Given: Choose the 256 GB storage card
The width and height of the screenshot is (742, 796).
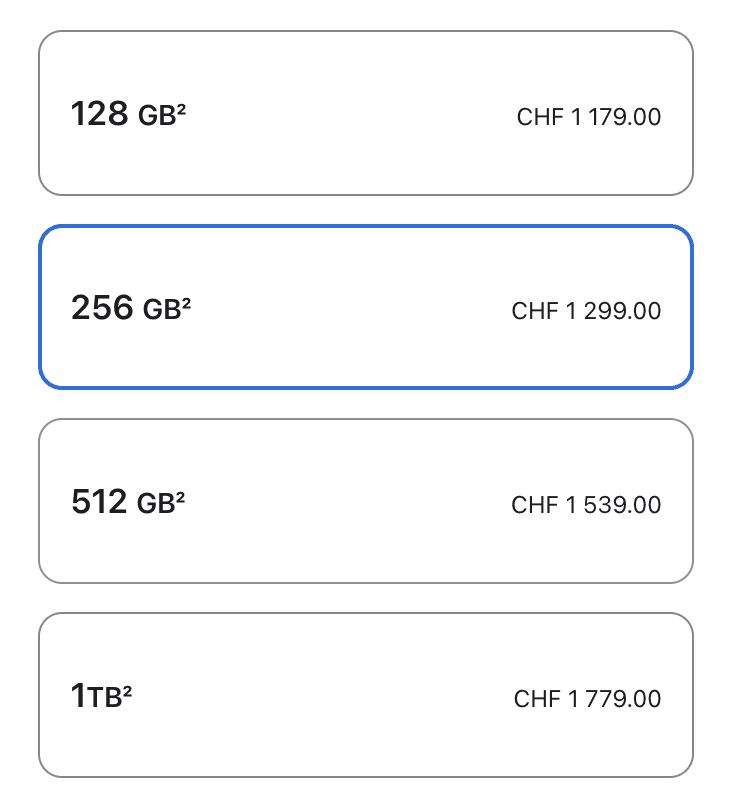Looking at the screenshot, I should coord(365,307).
